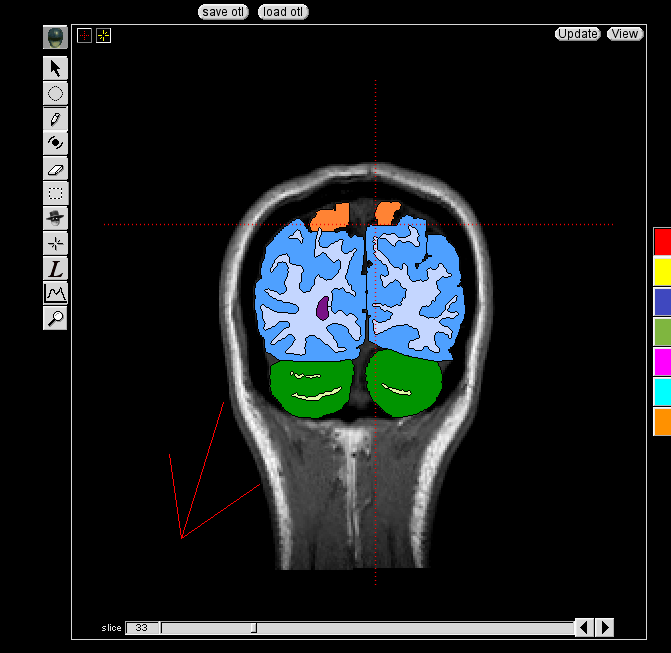Pick the red color swatch
The width and height of the screenshot is (671, 653).
(x=662, y=241)
